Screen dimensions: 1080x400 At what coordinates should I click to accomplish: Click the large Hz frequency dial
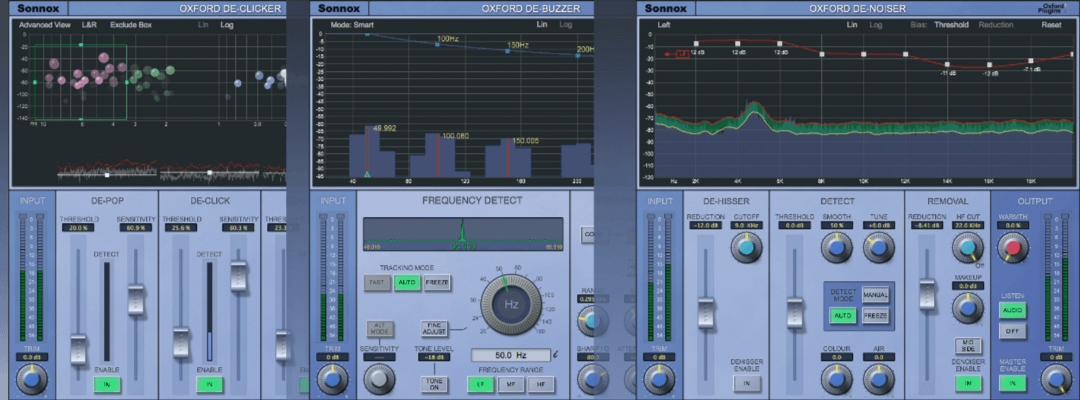tap(511, 302)
